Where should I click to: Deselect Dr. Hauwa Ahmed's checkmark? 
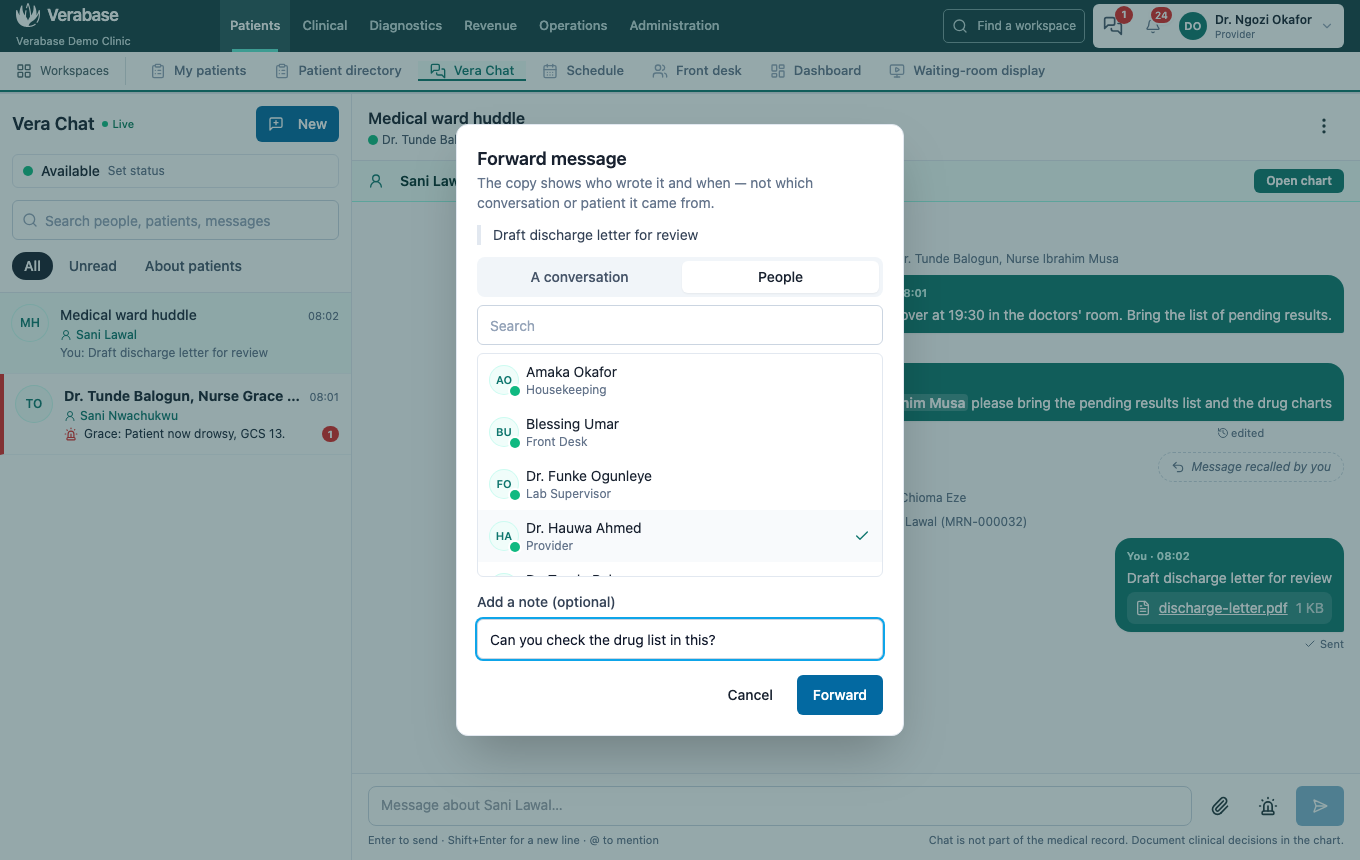[862, 536]
